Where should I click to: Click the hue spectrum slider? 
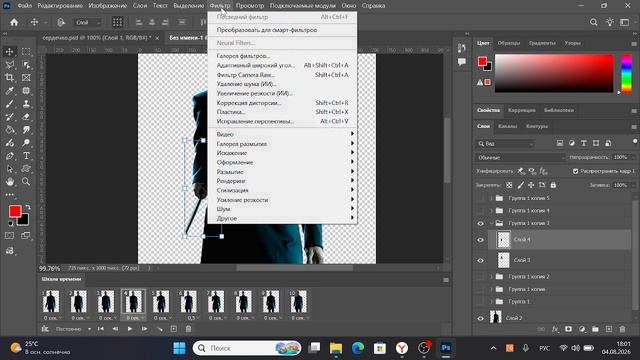click(x=627, y=73)
